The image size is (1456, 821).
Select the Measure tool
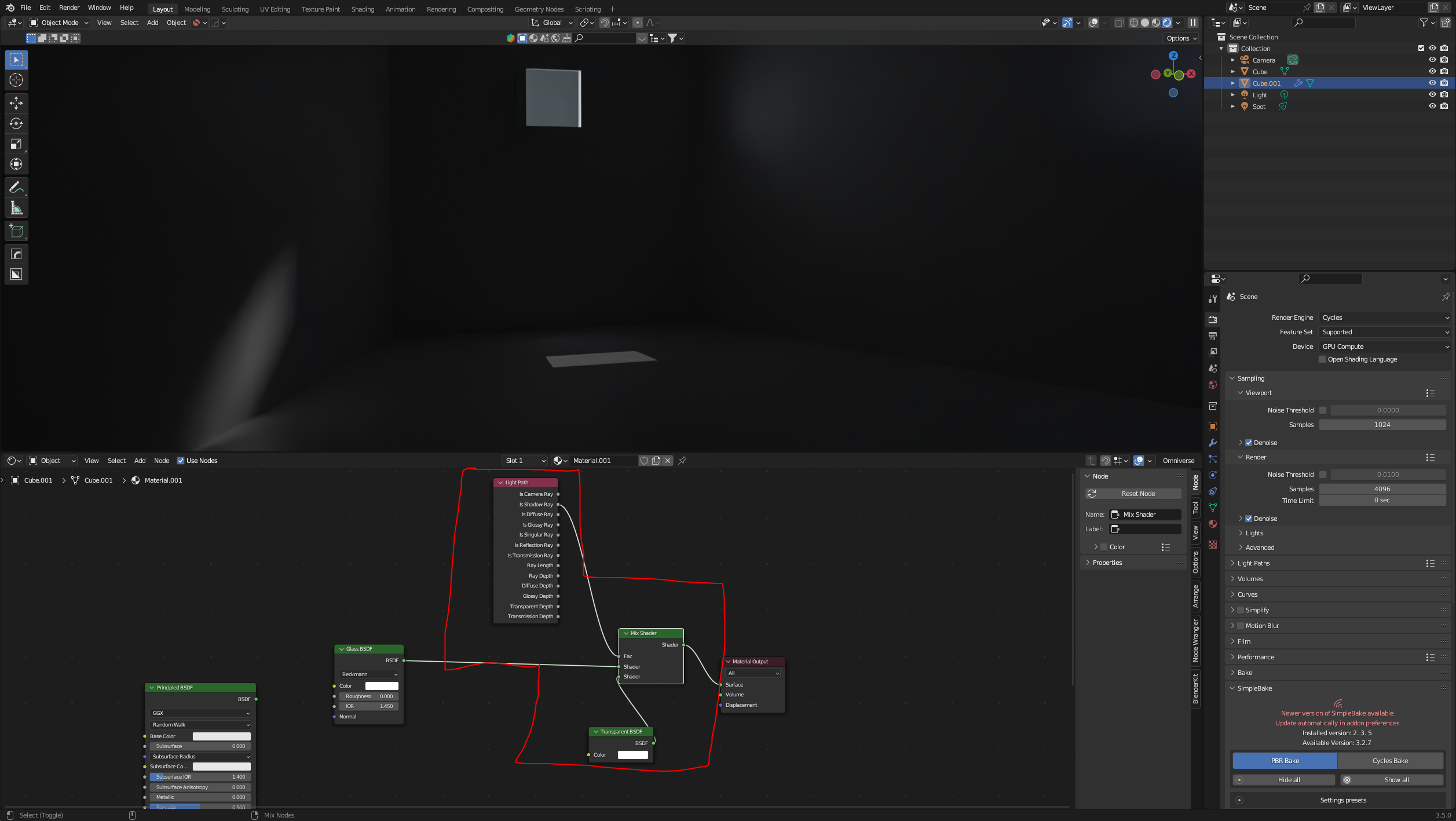(x=16, y=207)
